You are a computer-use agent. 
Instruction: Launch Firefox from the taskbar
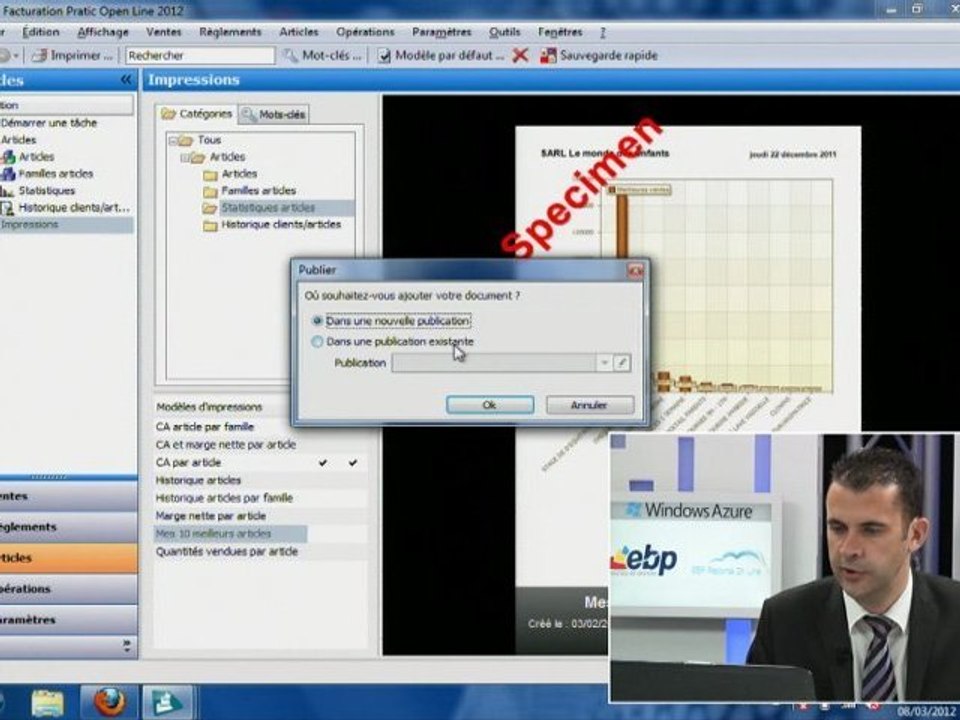[110, 702]
